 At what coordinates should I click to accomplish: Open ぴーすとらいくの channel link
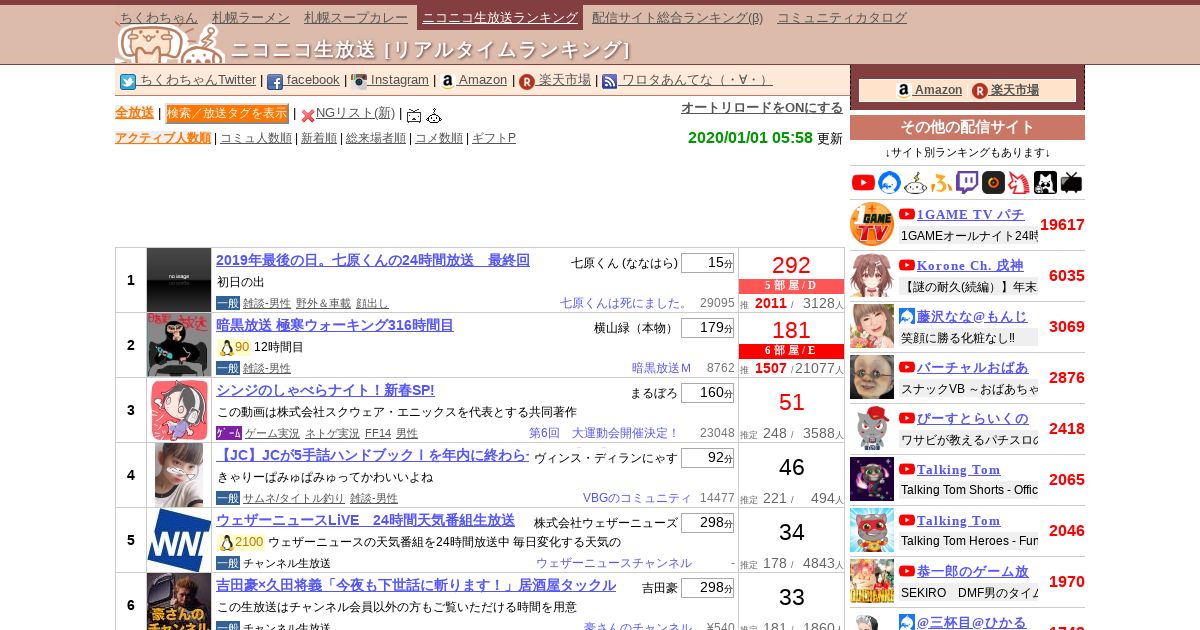[972, 418]
